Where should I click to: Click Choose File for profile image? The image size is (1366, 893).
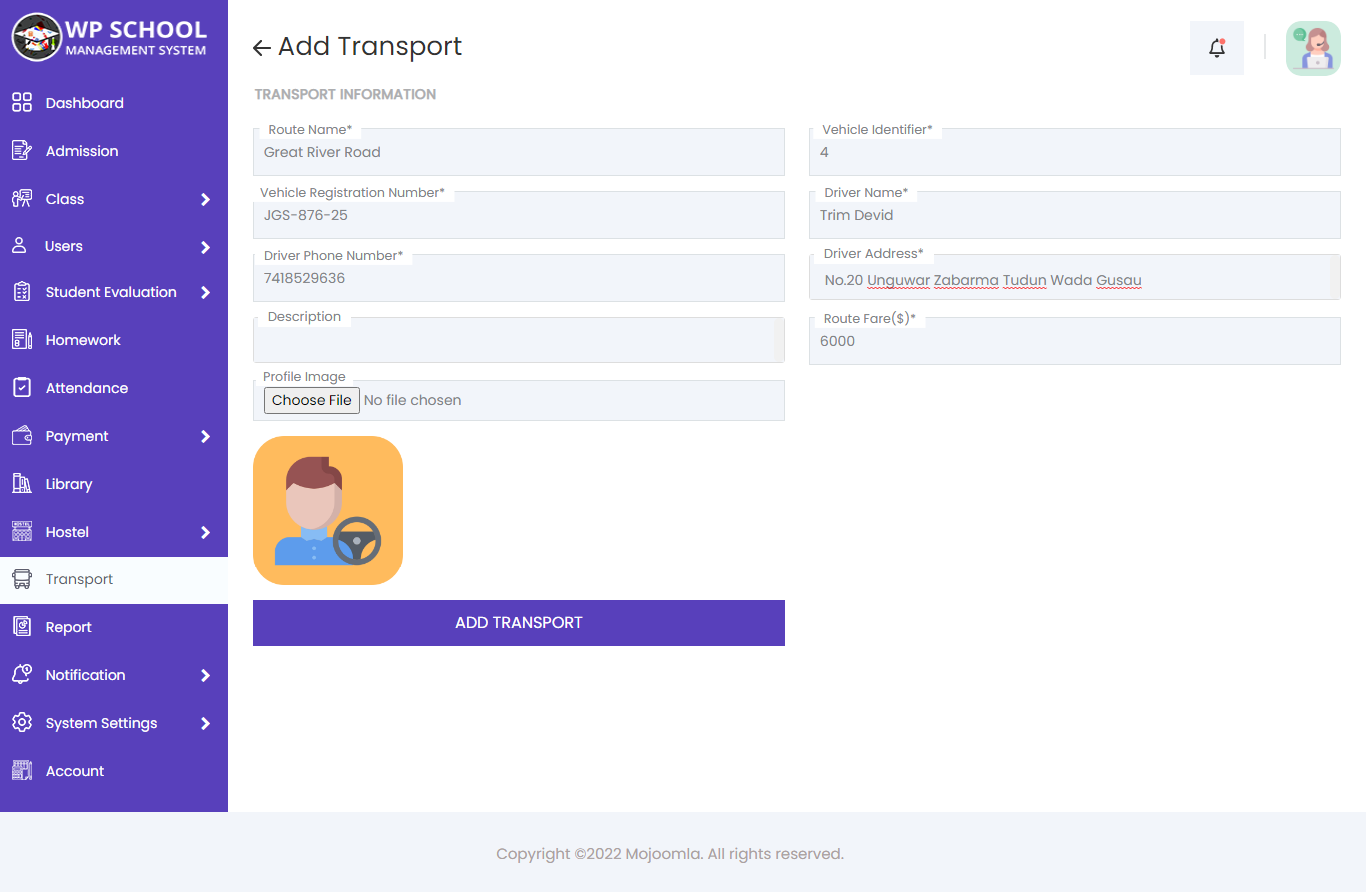312,400
